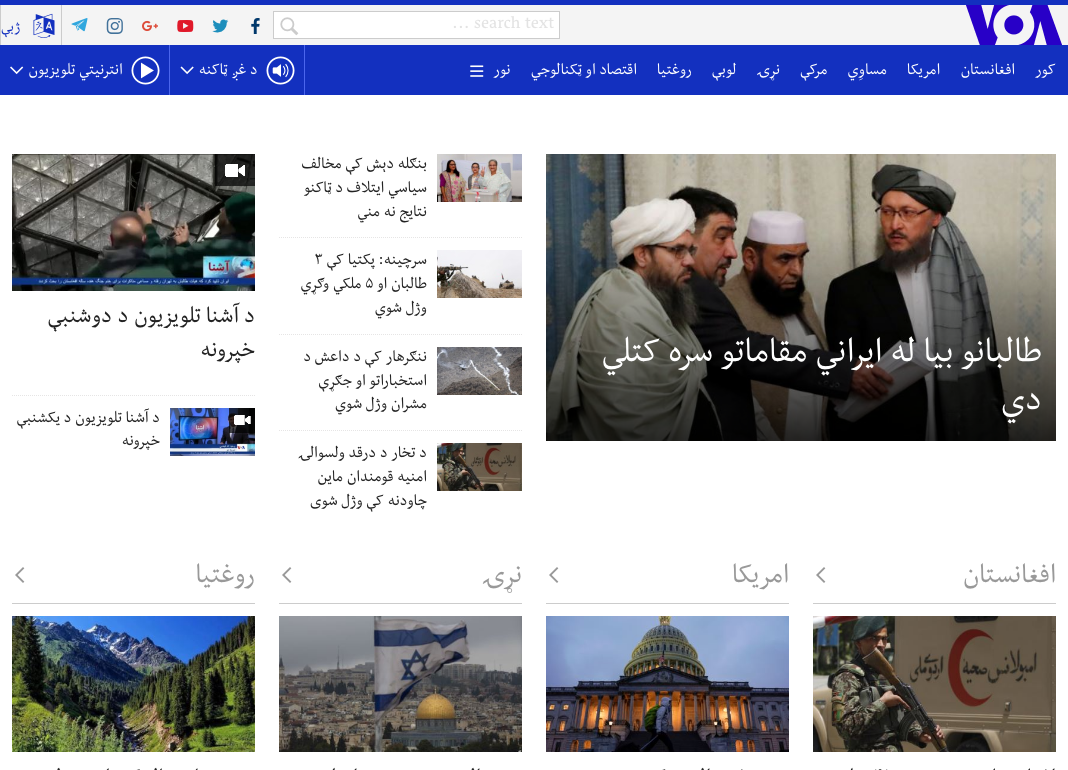Open the Capitol building image thumbnail

[x=667, y=683]
